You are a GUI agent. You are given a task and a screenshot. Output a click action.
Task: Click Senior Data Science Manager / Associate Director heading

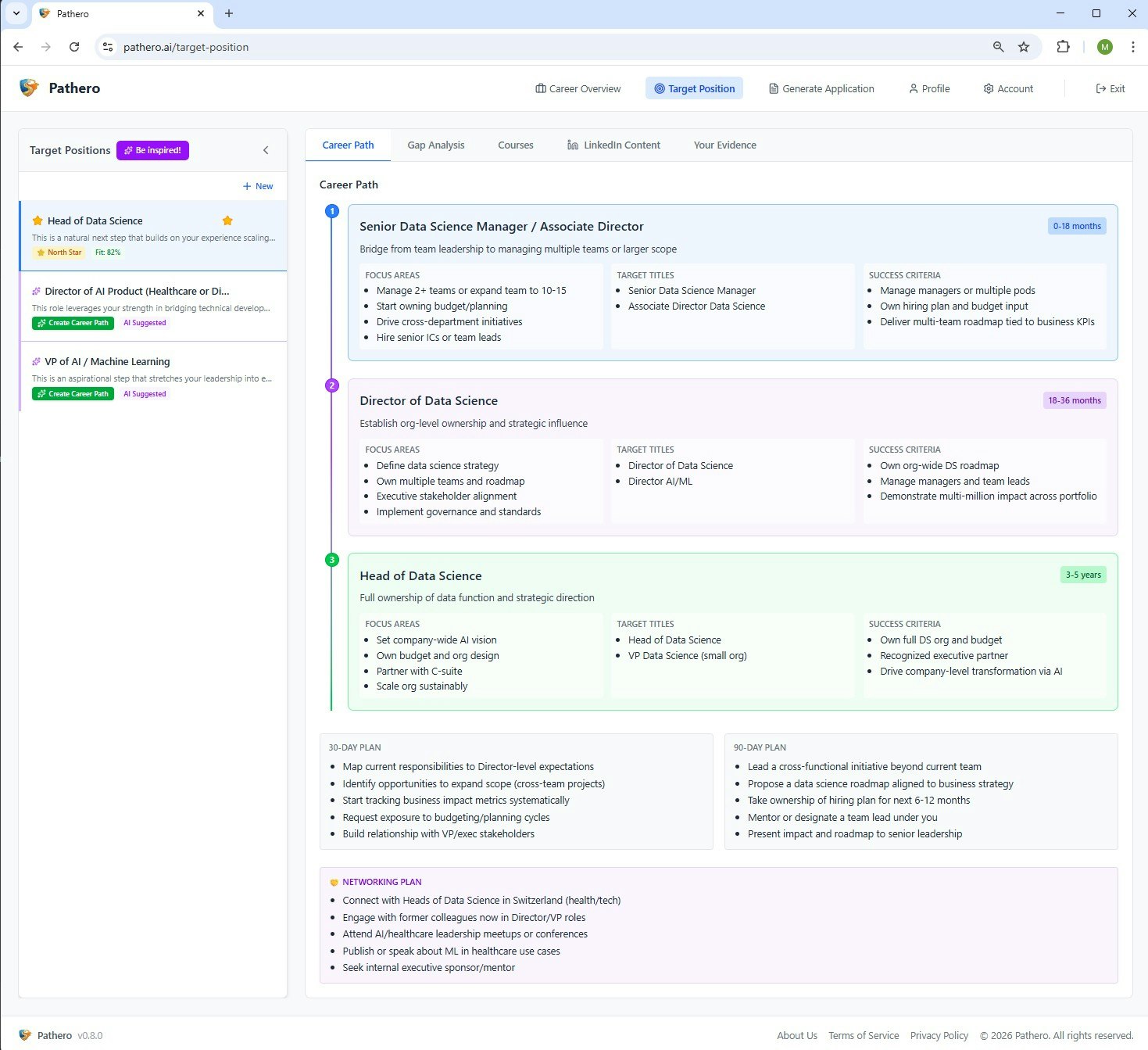(x=502, y=226)
